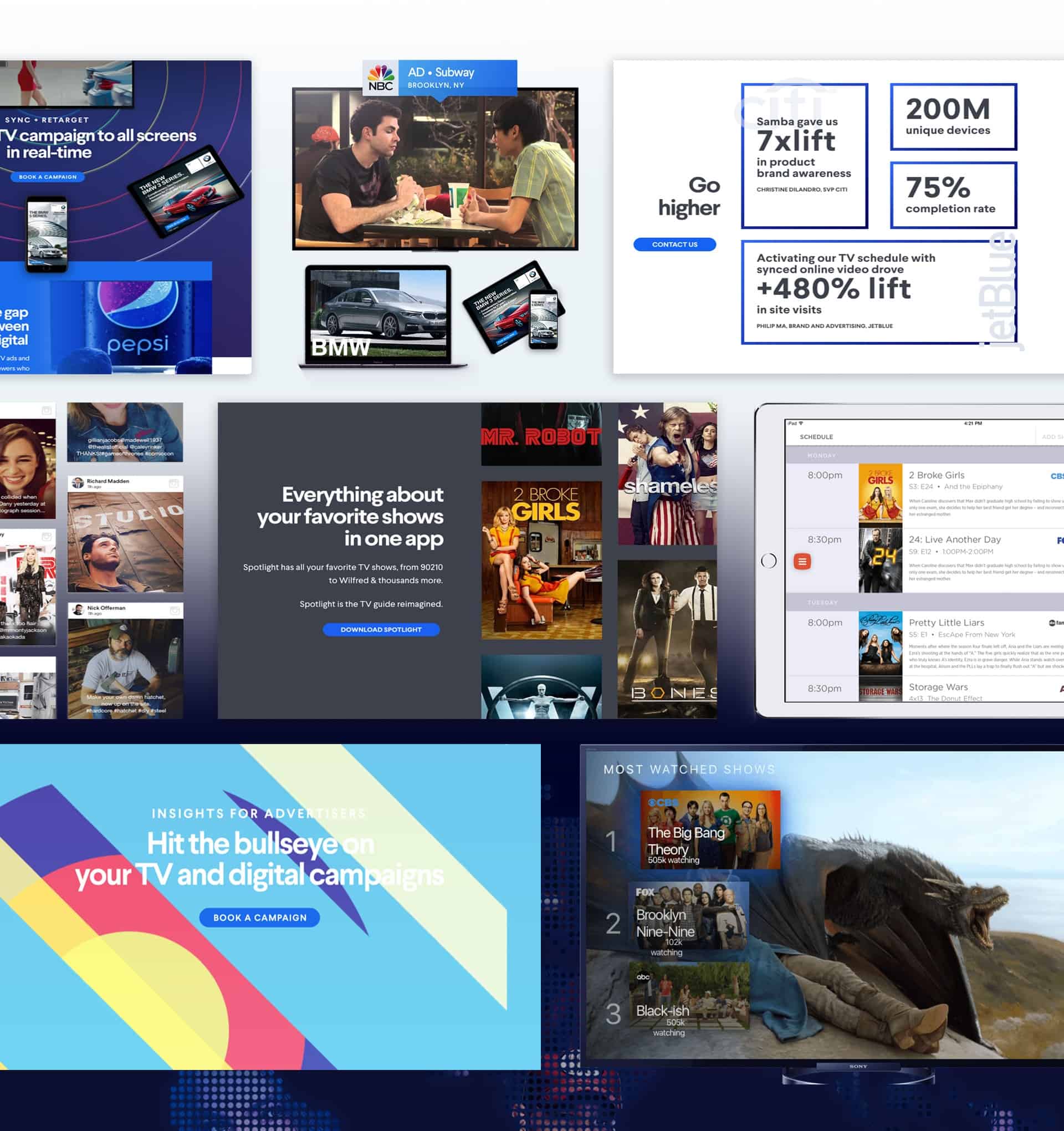Click the 'Go higher' heading
The height and width of the screenshot is (1131, 1064).
pyautogui.click(x=689, y=196)
